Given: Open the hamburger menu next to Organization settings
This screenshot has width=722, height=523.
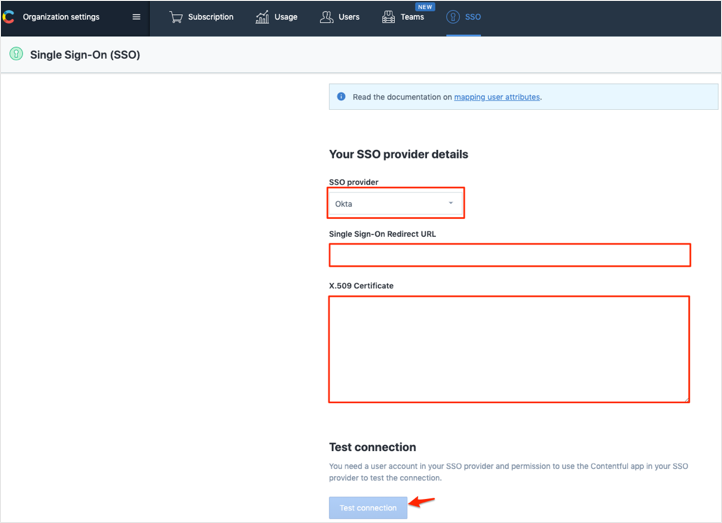Looking at the screenshot, I should [137, 17].
